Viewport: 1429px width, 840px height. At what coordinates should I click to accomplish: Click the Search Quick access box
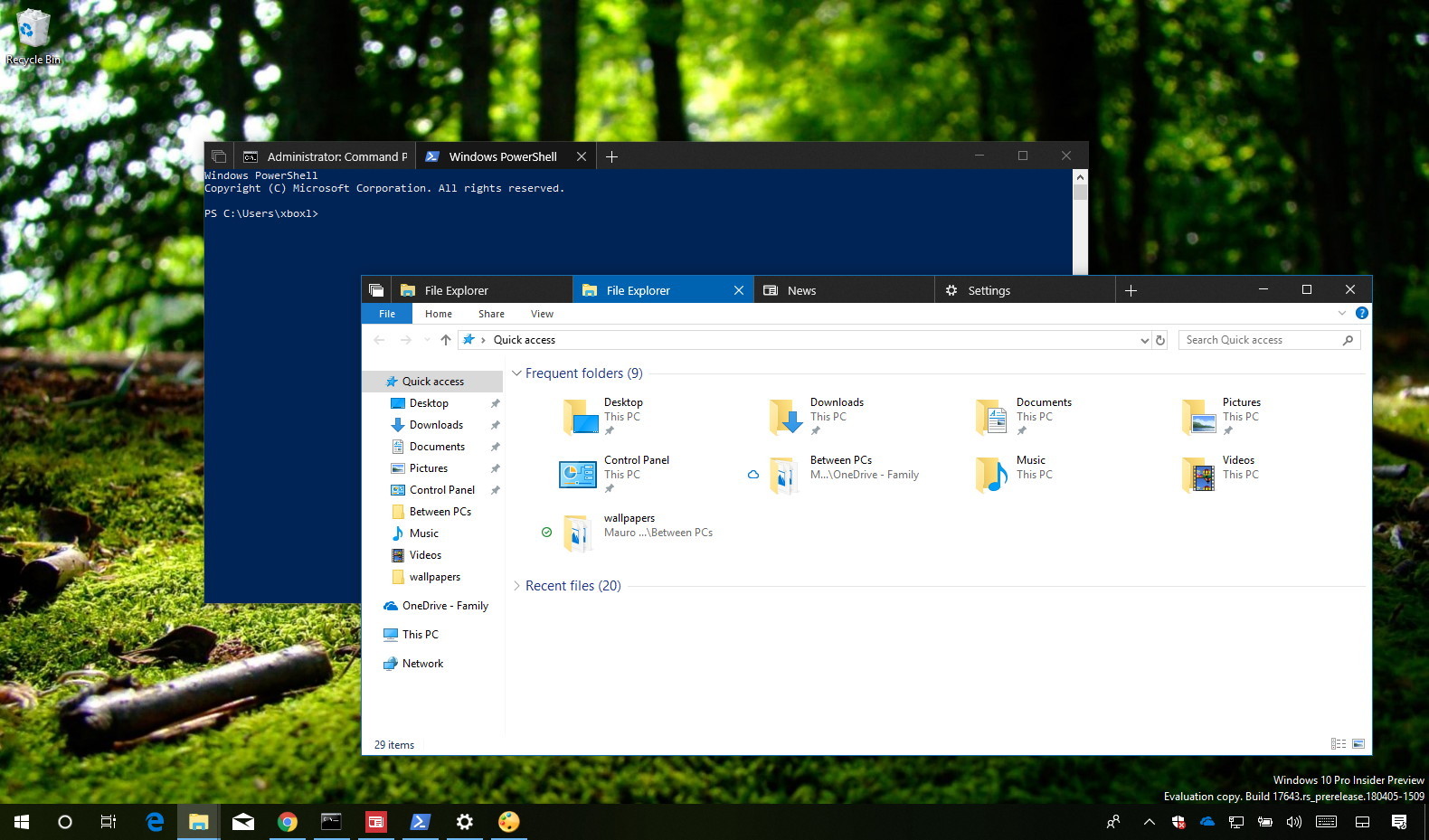[1269, 340]
